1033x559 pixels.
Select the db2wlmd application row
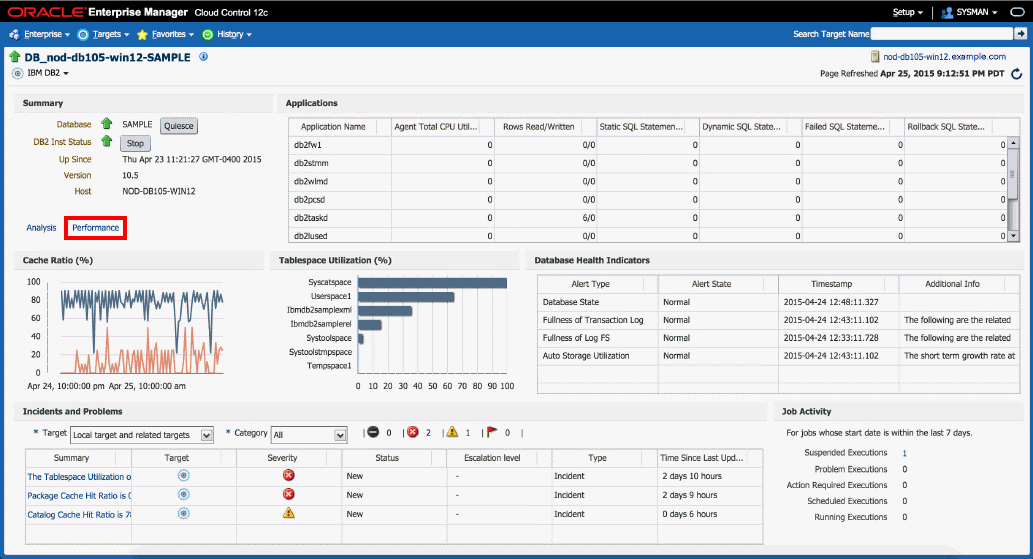[x=648, y=181]
